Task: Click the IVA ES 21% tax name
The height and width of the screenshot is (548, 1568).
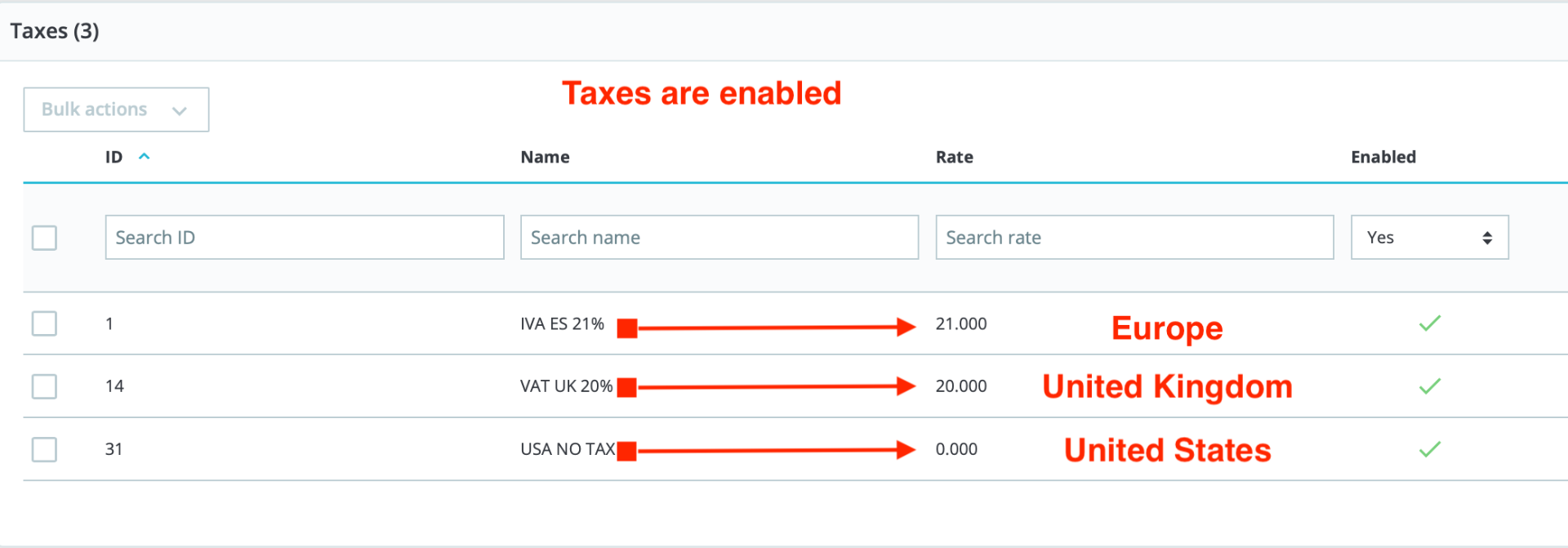Action: coord(562,324)
